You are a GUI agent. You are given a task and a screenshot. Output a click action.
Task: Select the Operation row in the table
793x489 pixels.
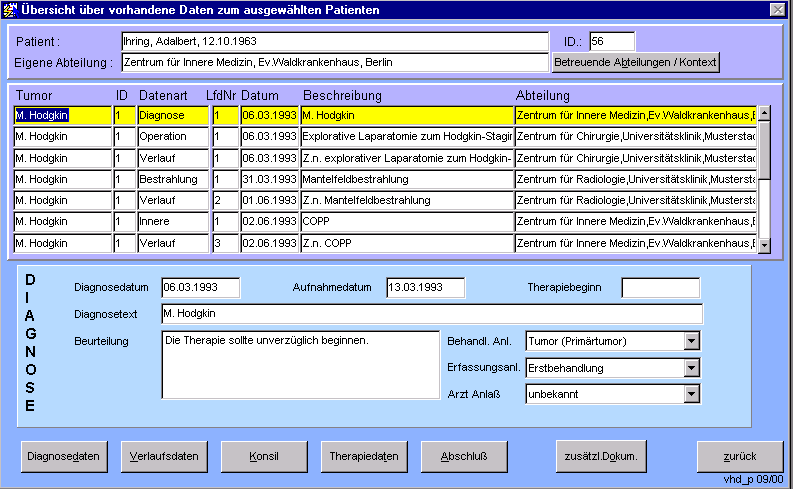pyautogui.click(x=162, y=136)
